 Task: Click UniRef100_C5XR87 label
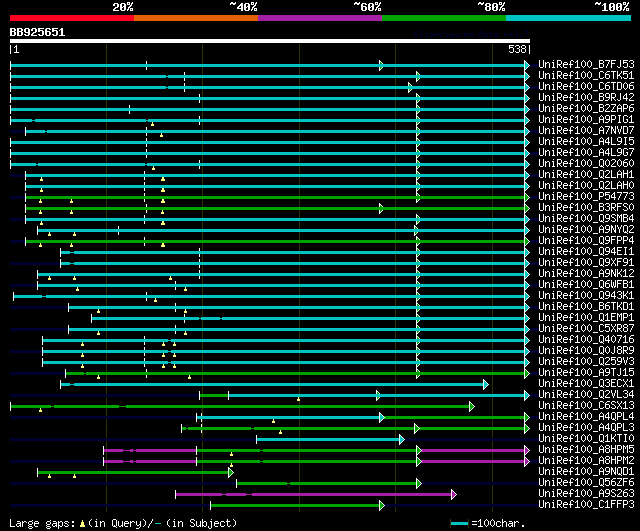coord(586,329)
